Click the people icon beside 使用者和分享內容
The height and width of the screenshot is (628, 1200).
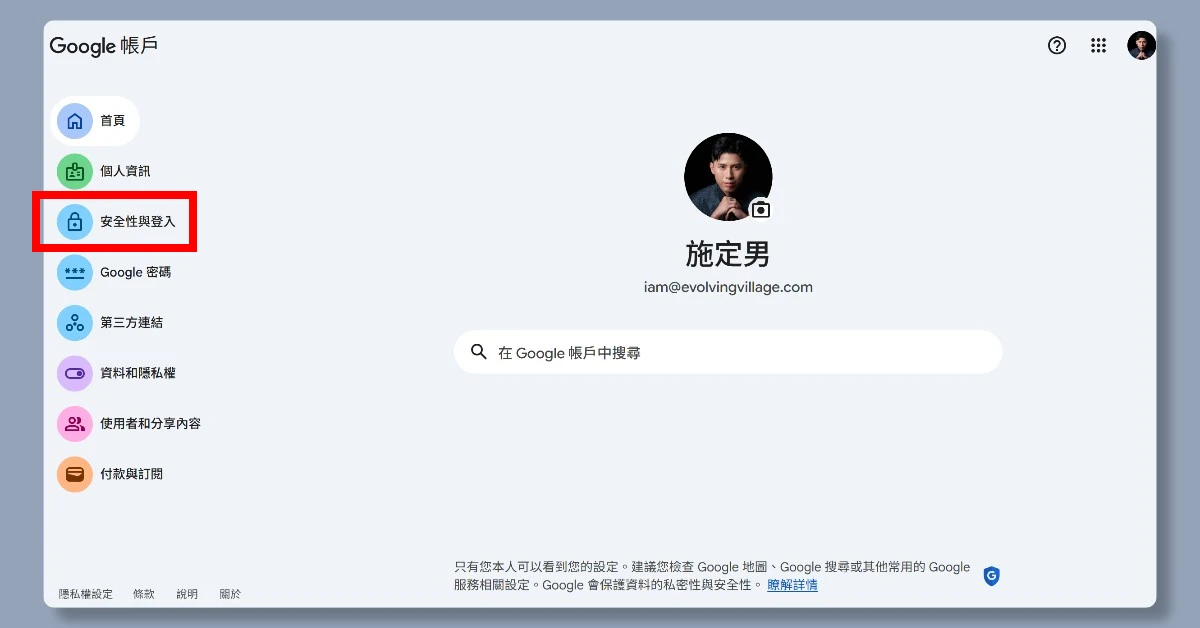pos(74,424)
